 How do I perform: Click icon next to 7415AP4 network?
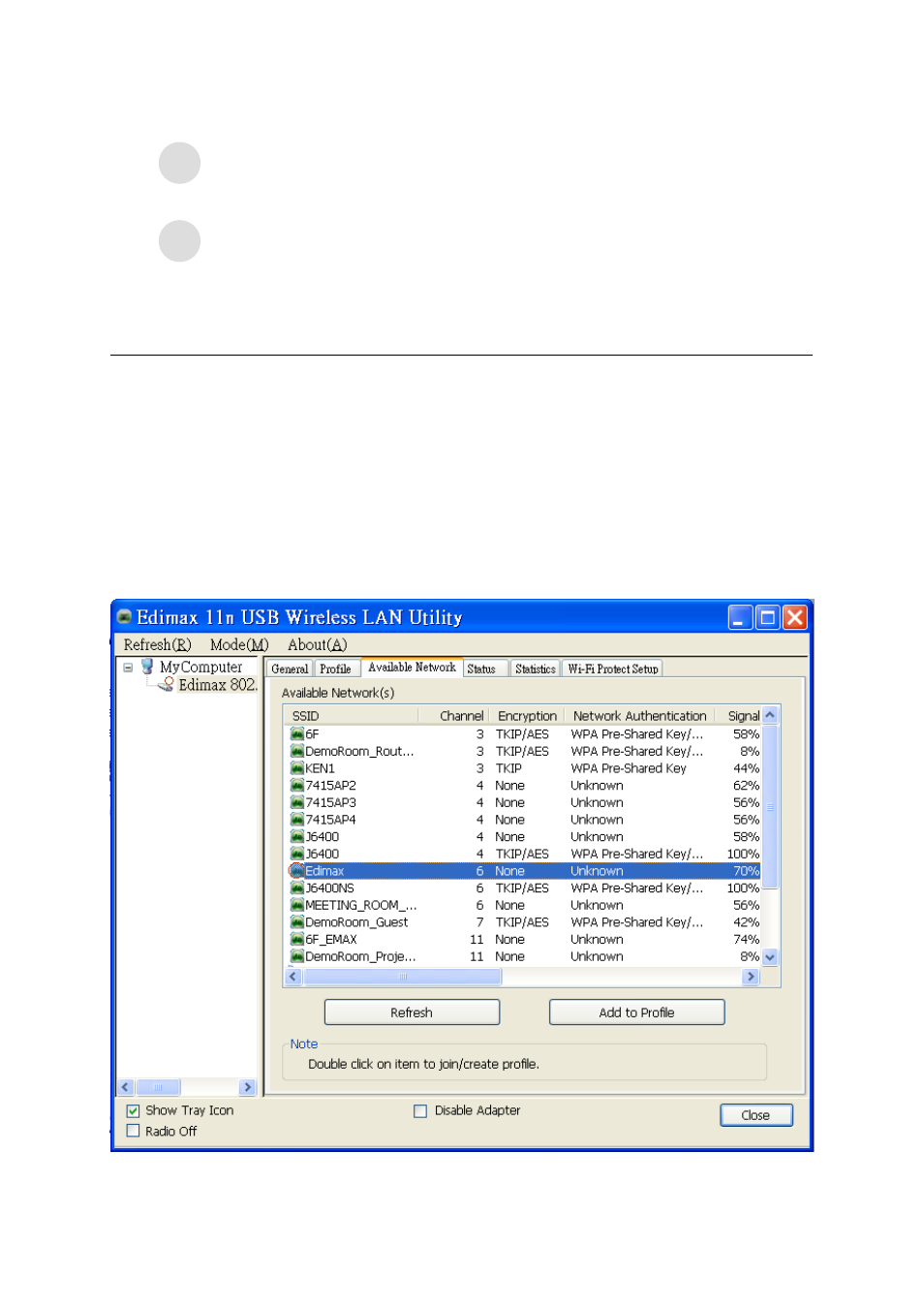[297, 819]
